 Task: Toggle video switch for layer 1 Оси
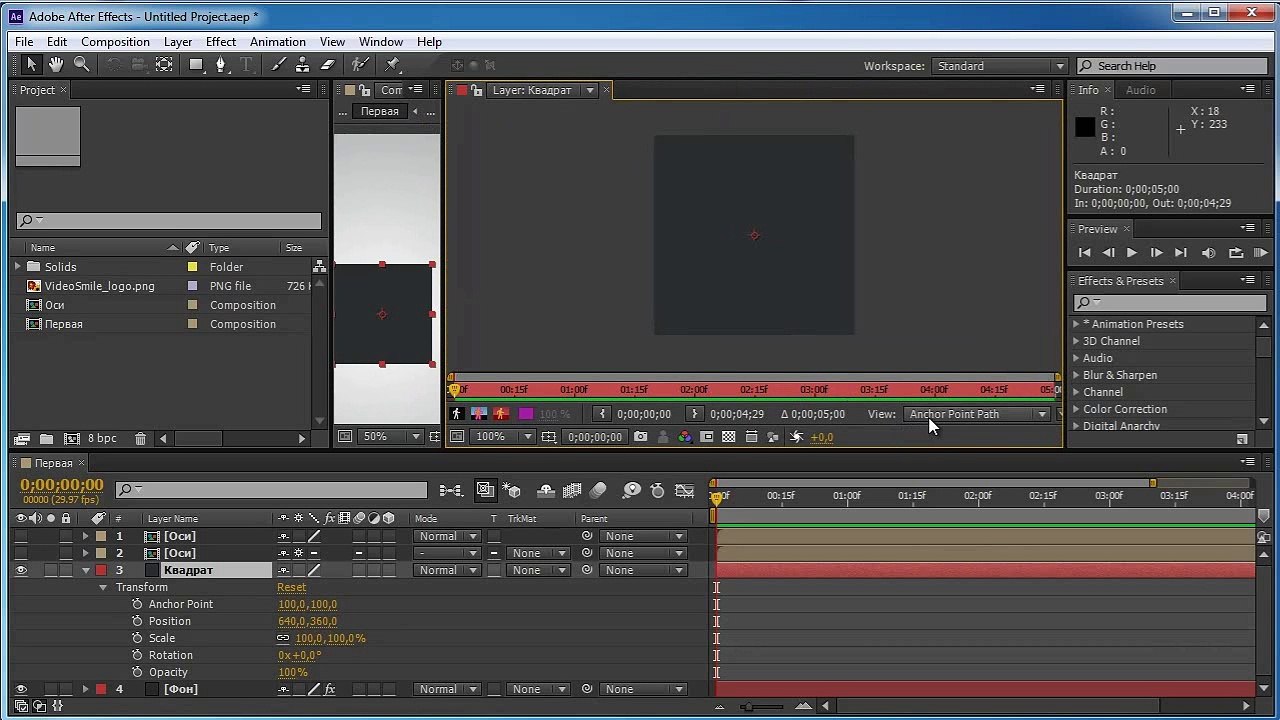[x=20, y=536]
